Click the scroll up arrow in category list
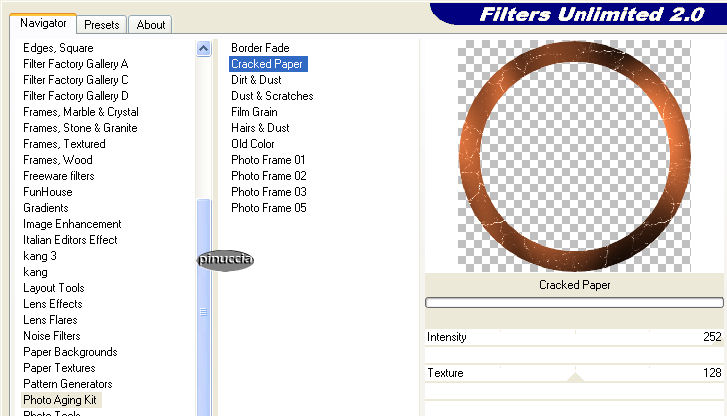Image resolution: width=727 pixels, height=416 pixels. (204, 48)
